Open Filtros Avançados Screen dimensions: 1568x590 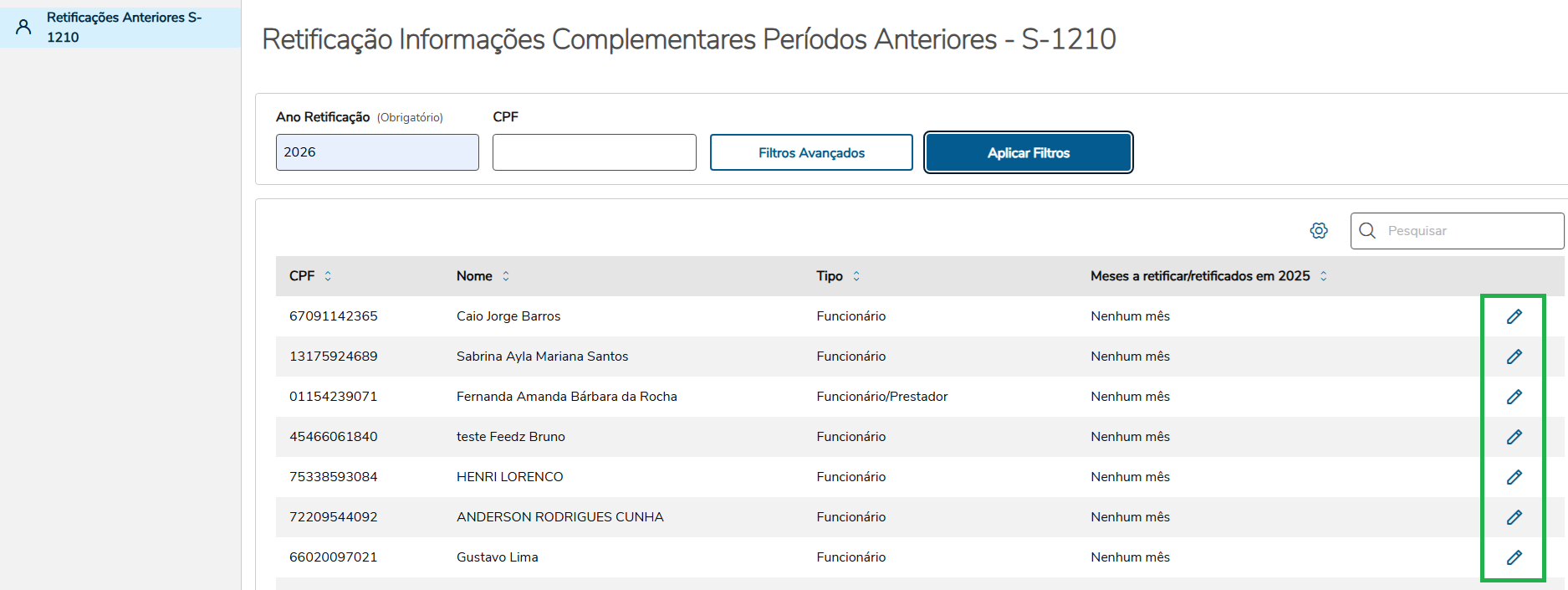pos(811,152)
